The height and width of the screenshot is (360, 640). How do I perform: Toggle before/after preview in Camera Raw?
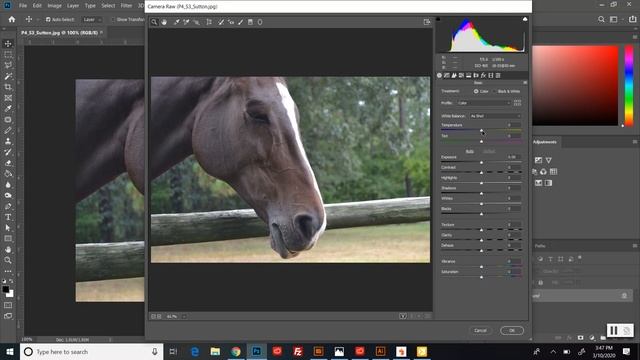(403, 316)
